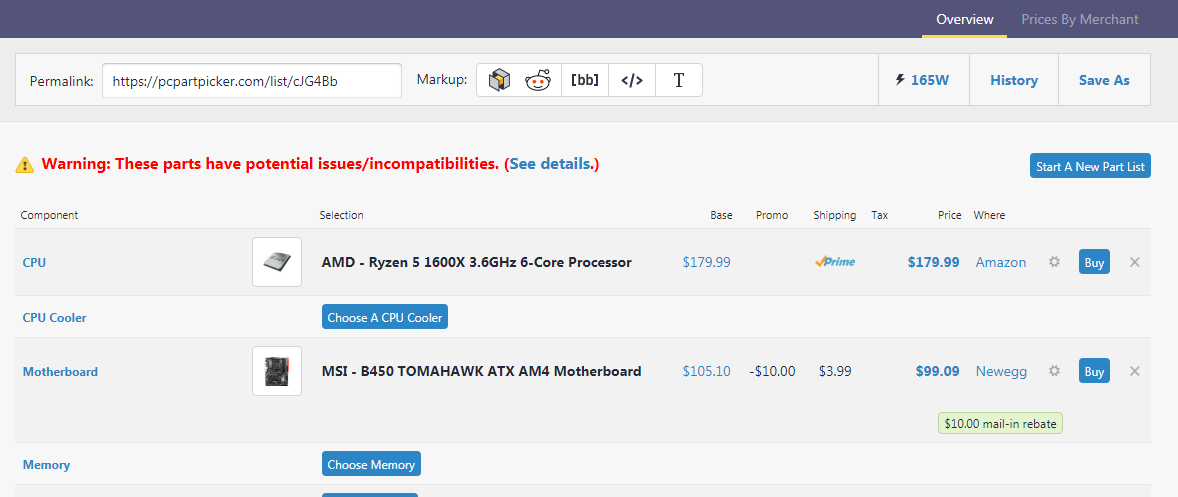Open the MSI motherboard product thumbnail
The height and width of the screenshot is (497, 1178).
click(277, 371)
